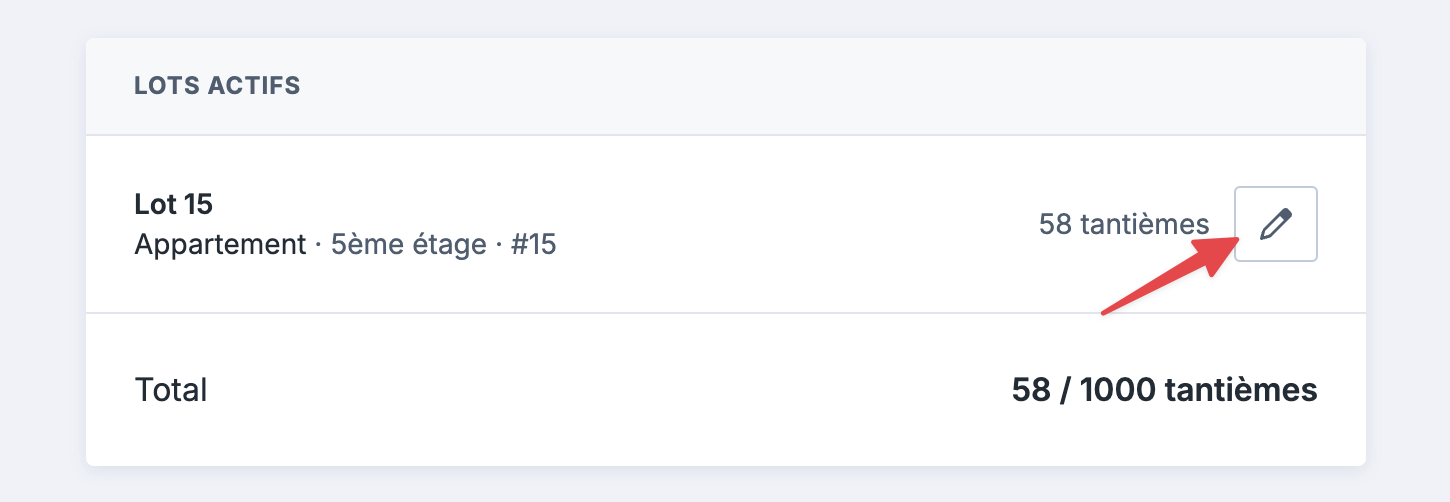Click the 58 tantièmes value in Lot 15 row
This screenshot has height=502, width=1450.
tap(1124, 224)
